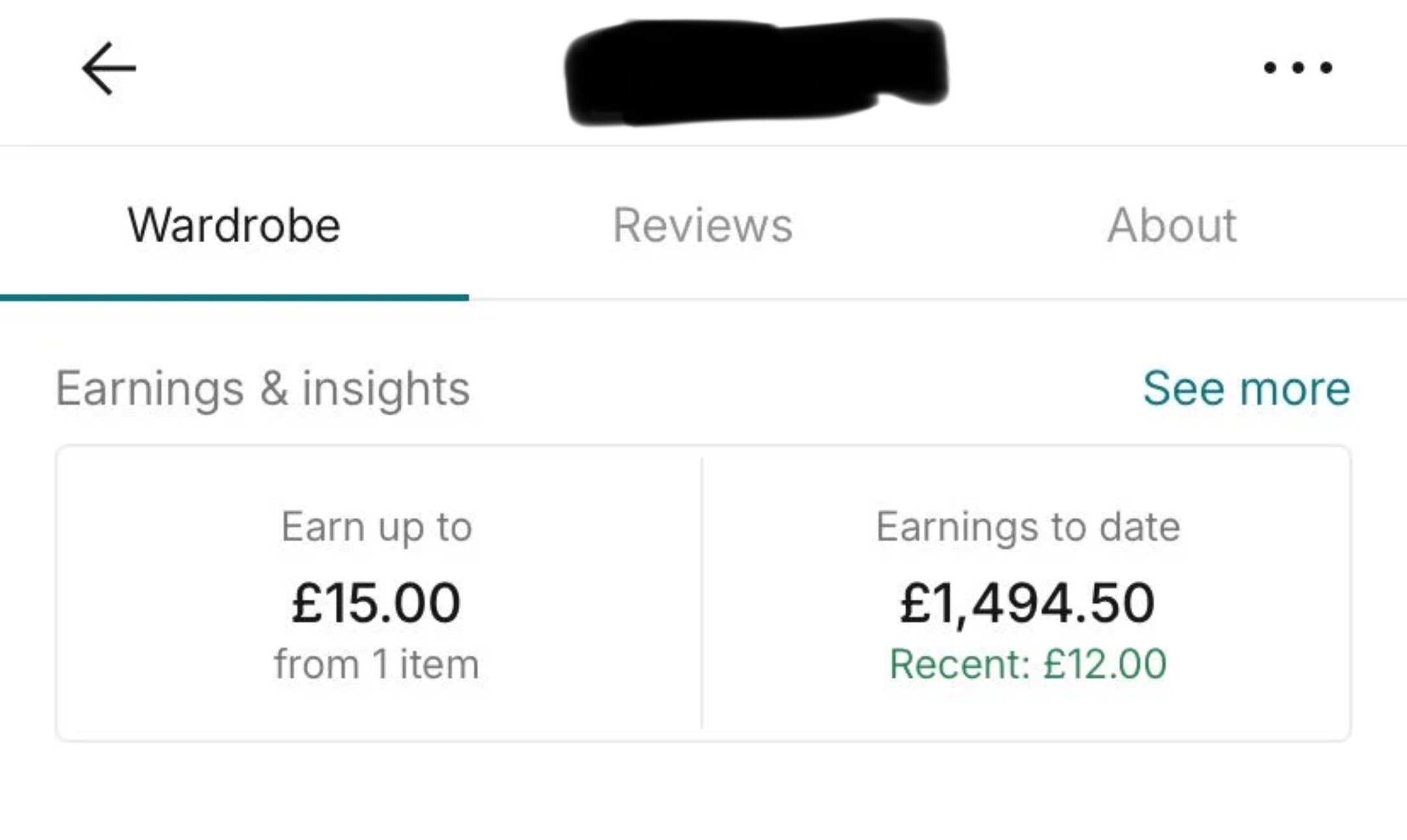This screenshot has height=840, width=1407.
Task: Tap the blacked-out username title
Action: [756, 72]
